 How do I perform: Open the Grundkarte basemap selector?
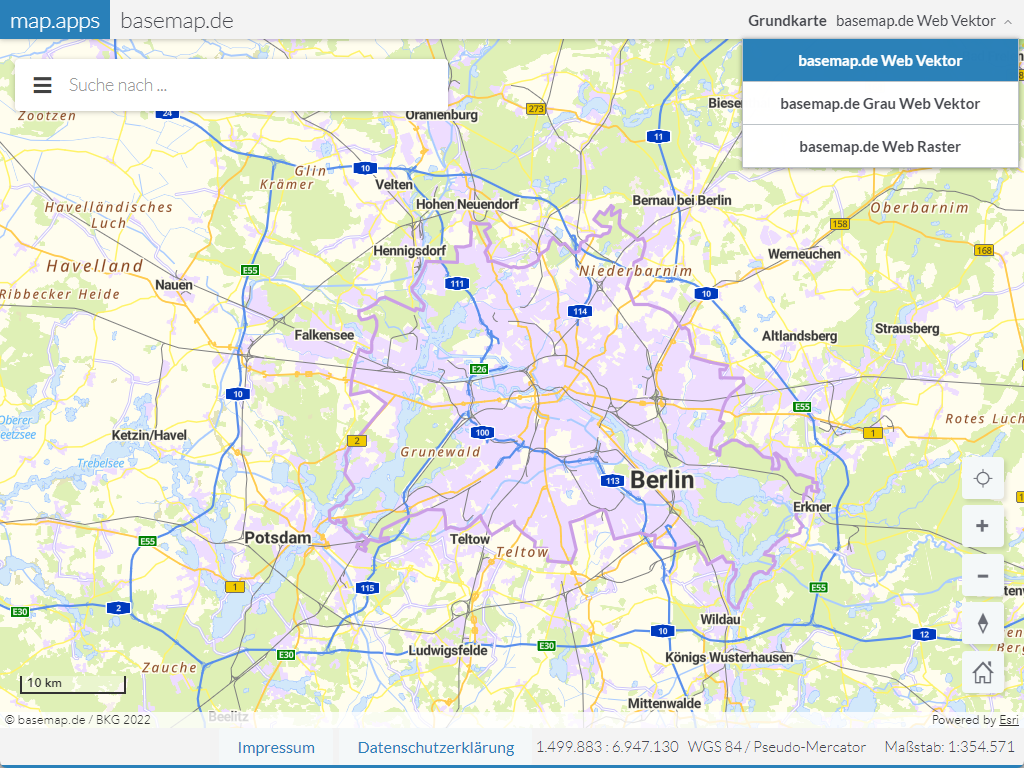(x=880, y=21)
